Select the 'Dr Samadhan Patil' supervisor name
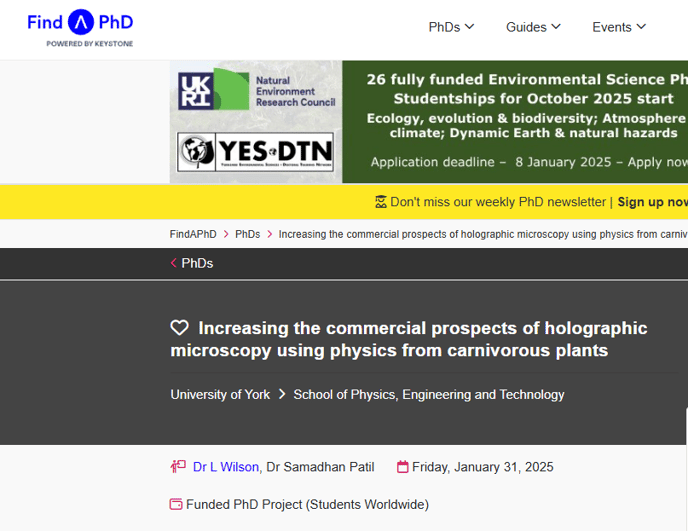This screenshot has height=531, width=688. point(320,467)
